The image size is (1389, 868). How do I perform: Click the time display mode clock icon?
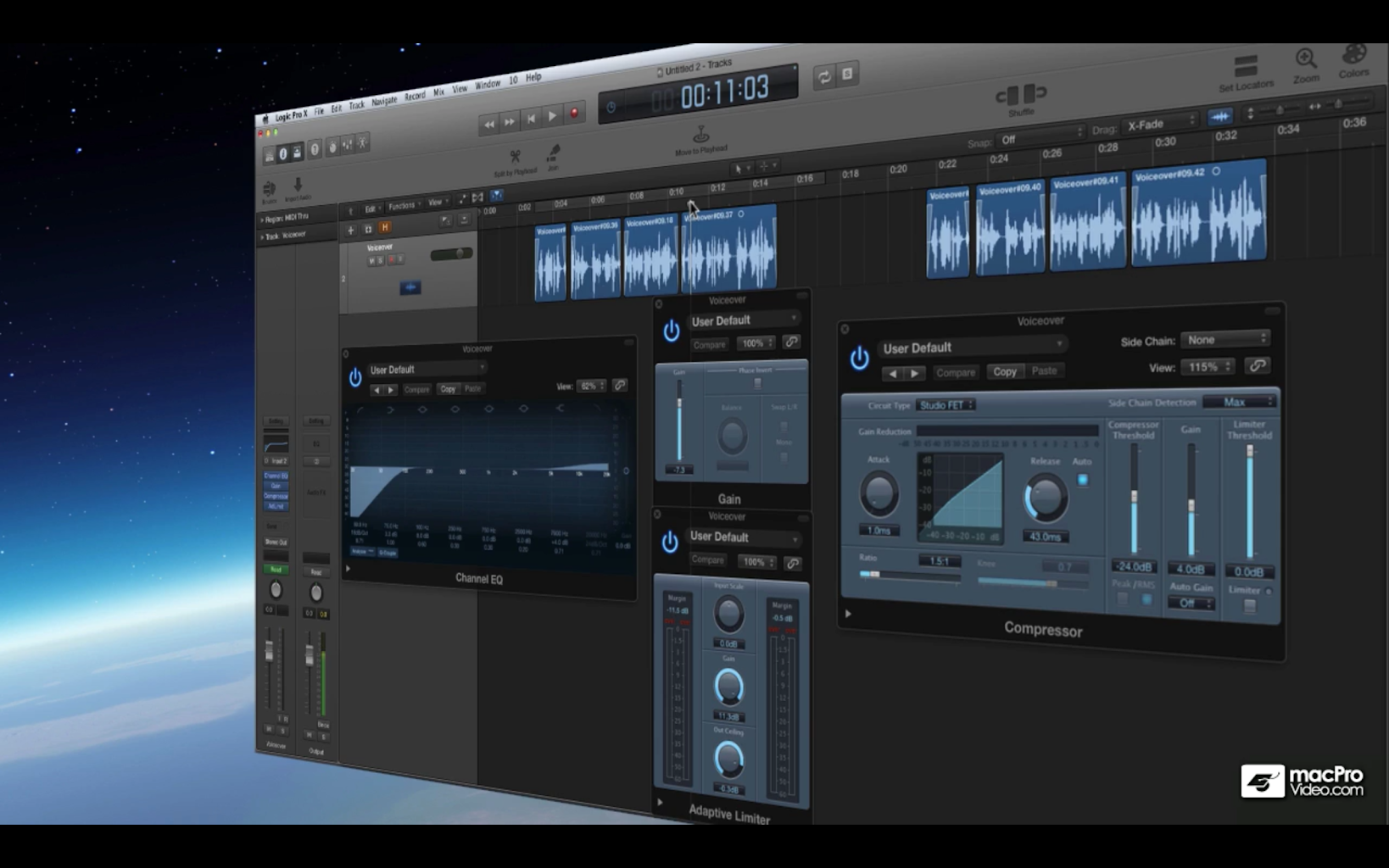(611, 107)
